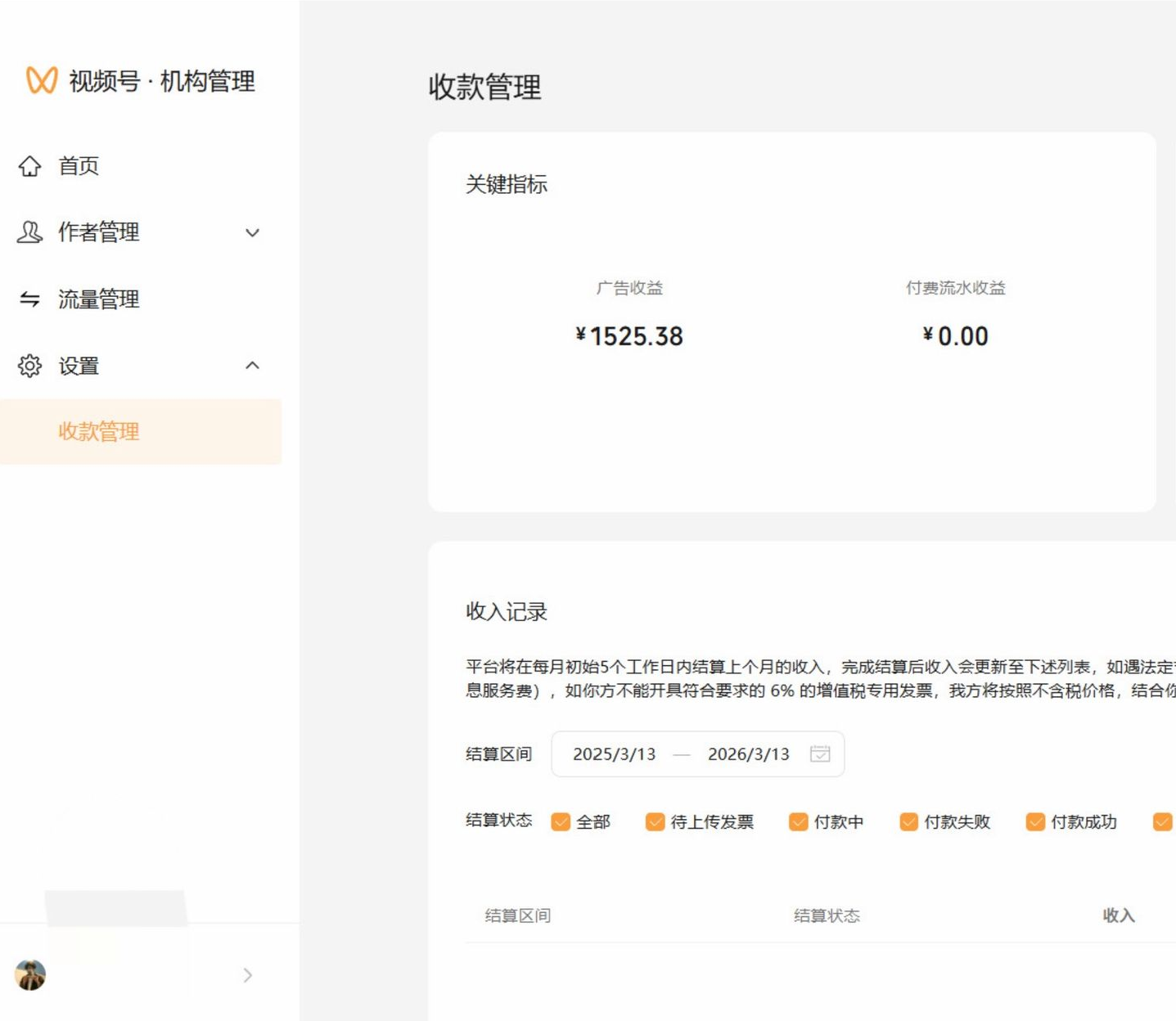This screenshot has width=1176, height=1021.
Task: Click the user avatar at bottom left
Action: coord(30,974)
